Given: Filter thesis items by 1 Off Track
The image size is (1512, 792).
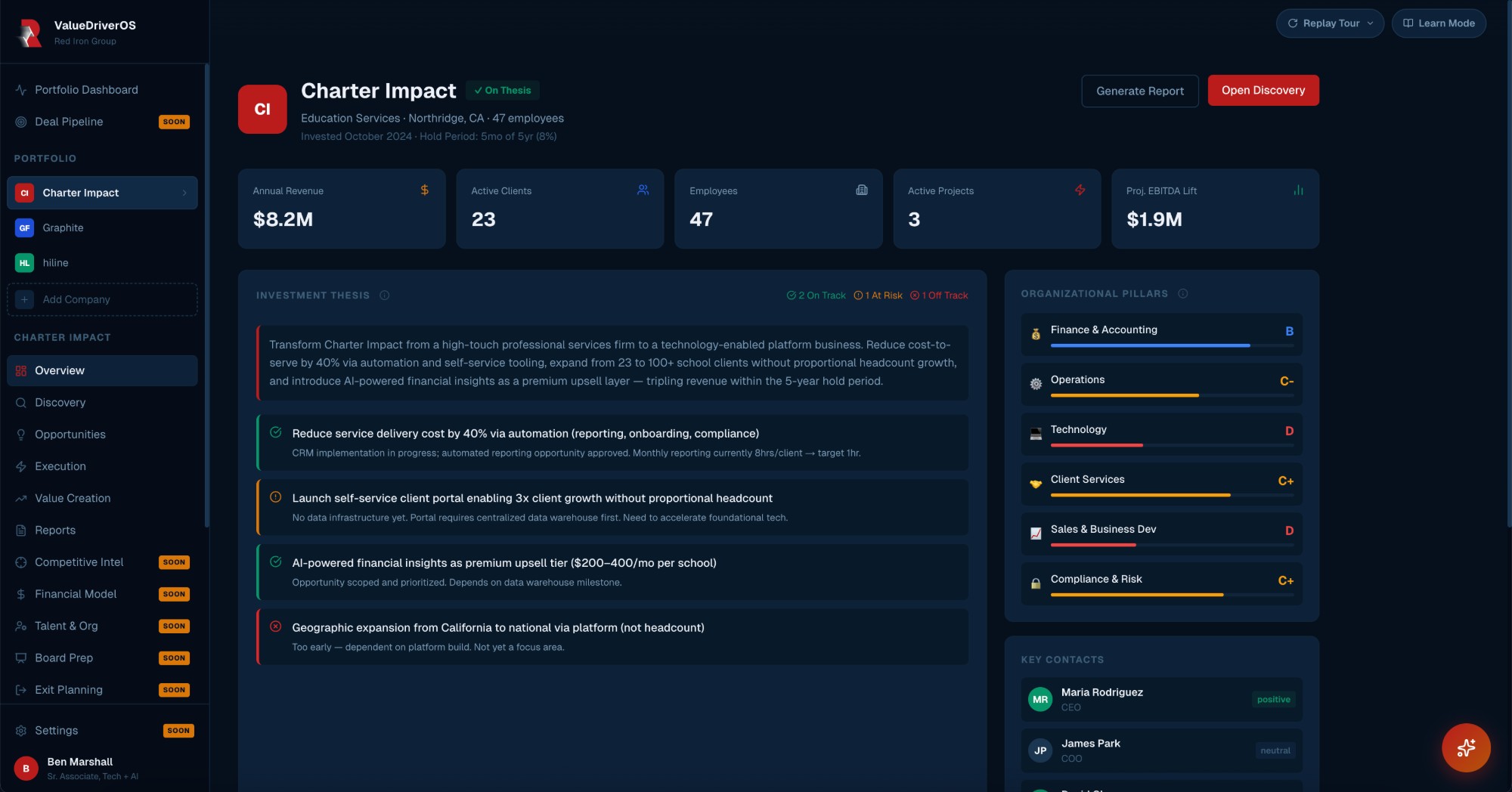Looking at the screenshot, I should point(939,295).
